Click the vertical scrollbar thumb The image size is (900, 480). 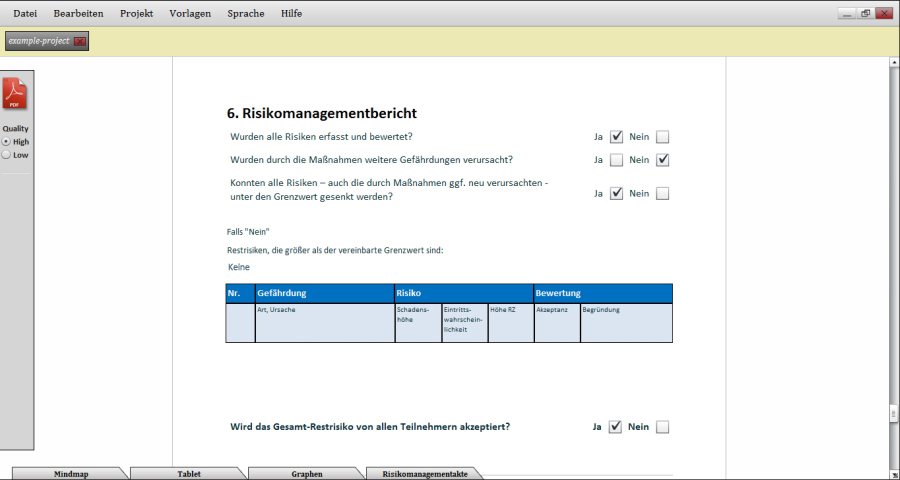894,413
